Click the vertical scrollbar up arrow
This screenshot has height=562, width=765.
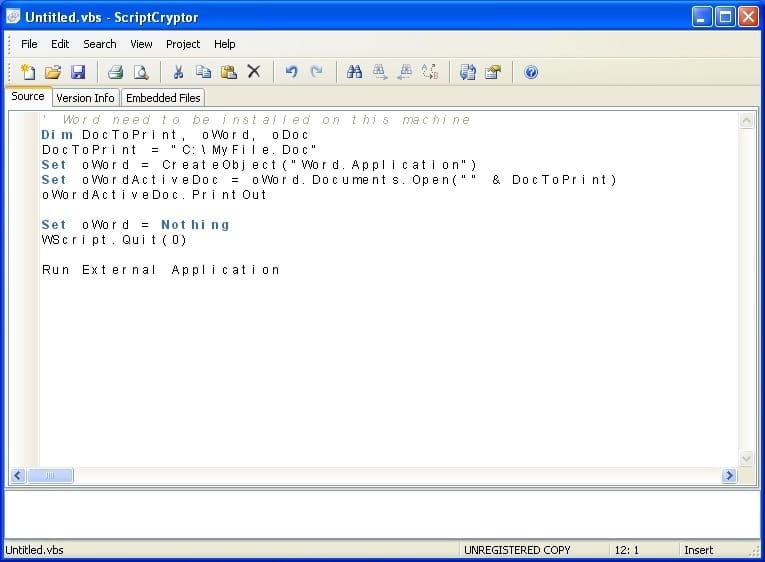[x=746, y=120]
